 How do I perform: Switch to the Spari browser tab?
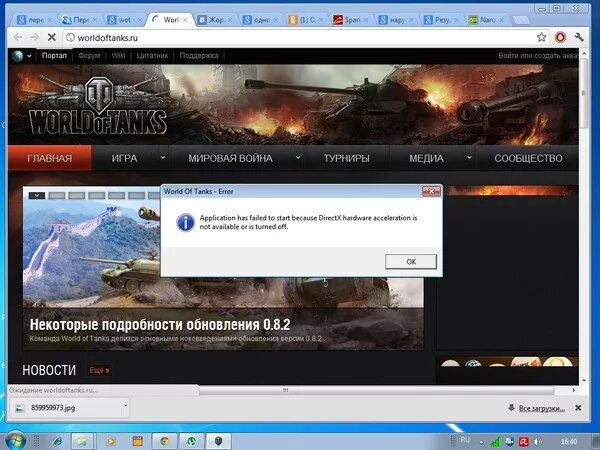(x=351, y=20)
